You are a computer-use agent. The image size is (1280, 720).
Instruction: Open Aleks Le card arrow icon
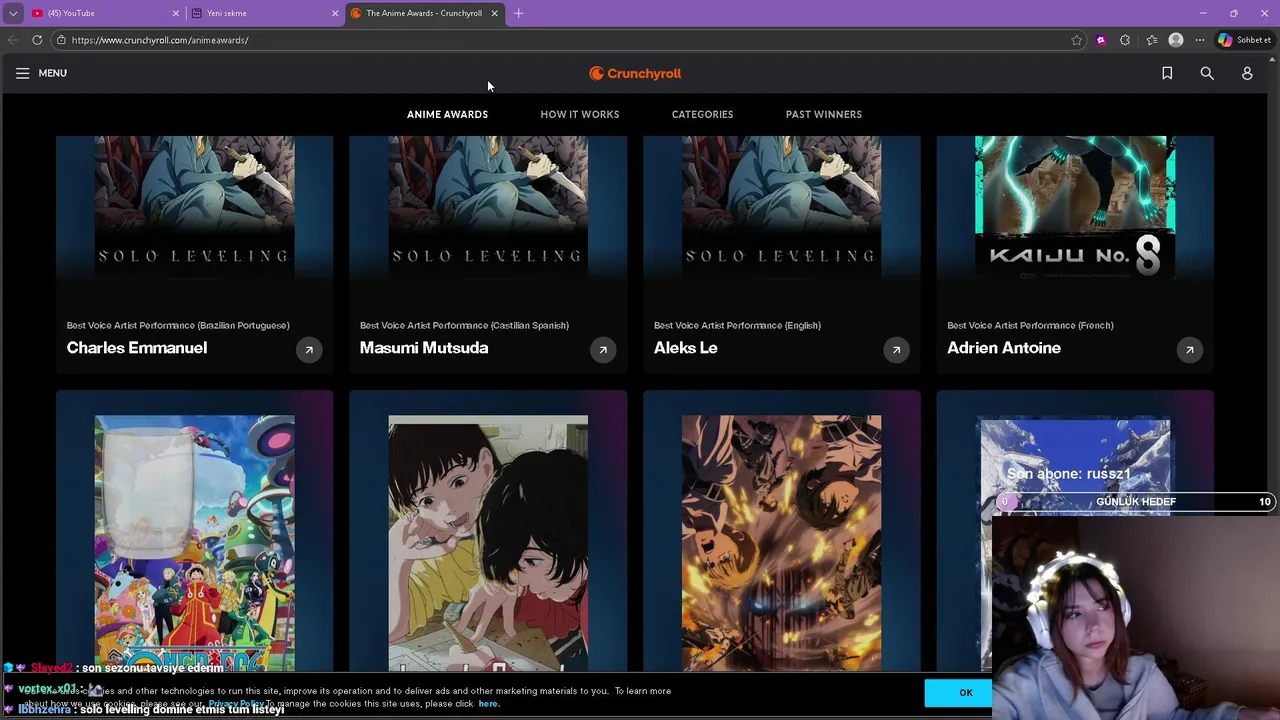pyautogui.click(x=896, y=350)
